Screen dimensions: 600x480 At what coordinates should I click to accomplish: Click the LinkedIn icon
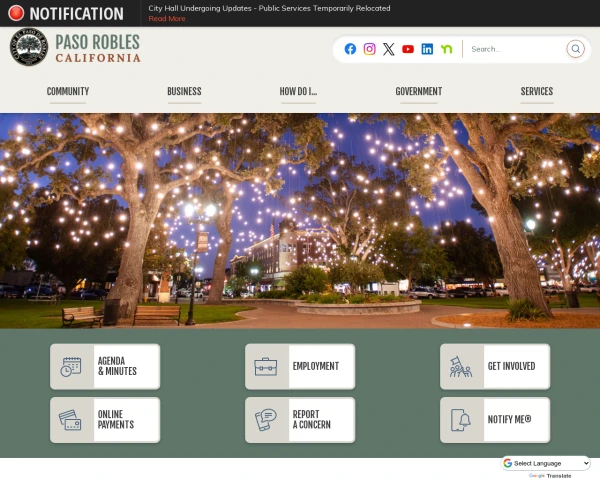tap(427, 49)
